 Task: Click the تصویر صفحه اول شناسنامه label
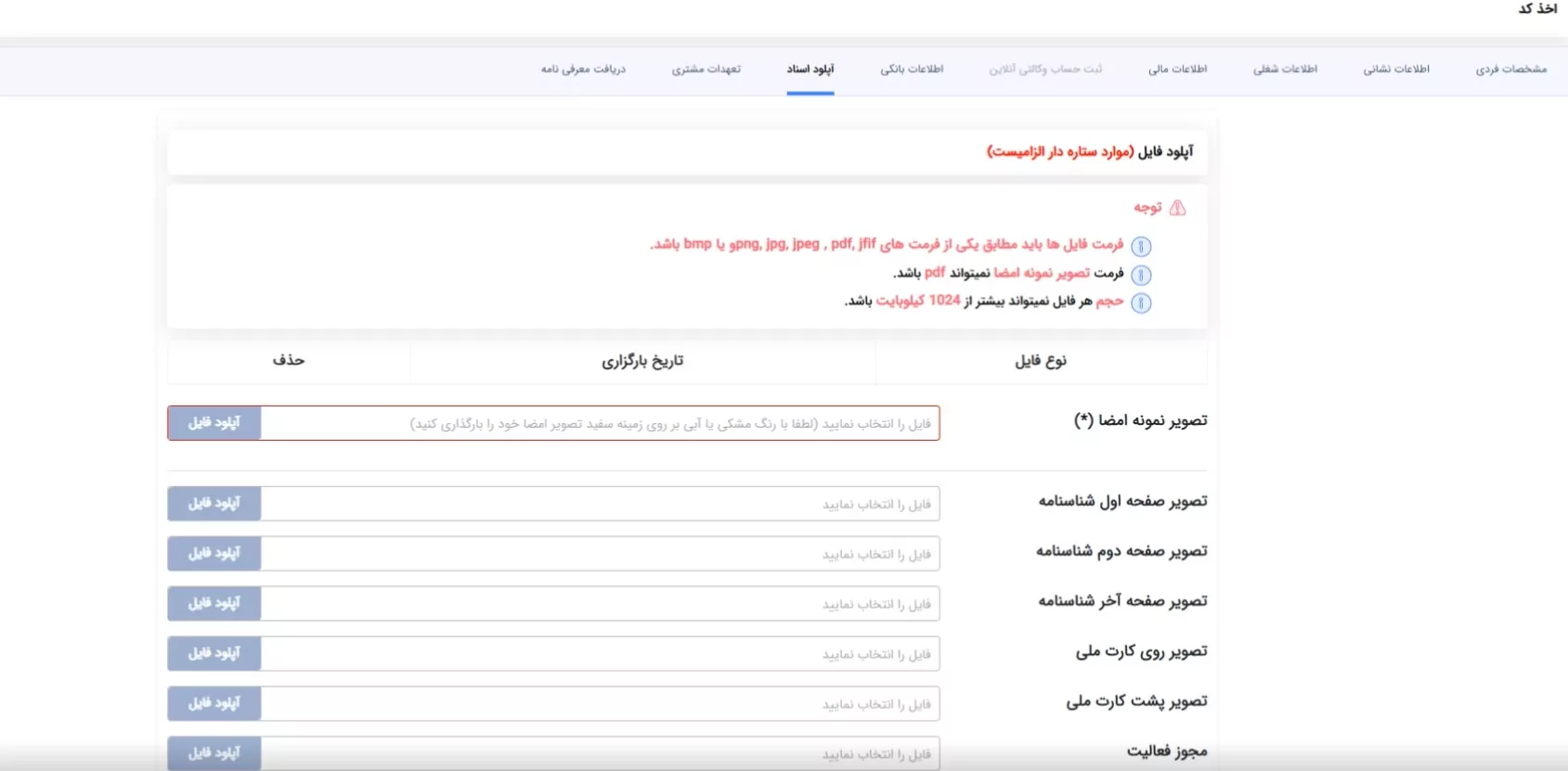tap(1122, 501)
